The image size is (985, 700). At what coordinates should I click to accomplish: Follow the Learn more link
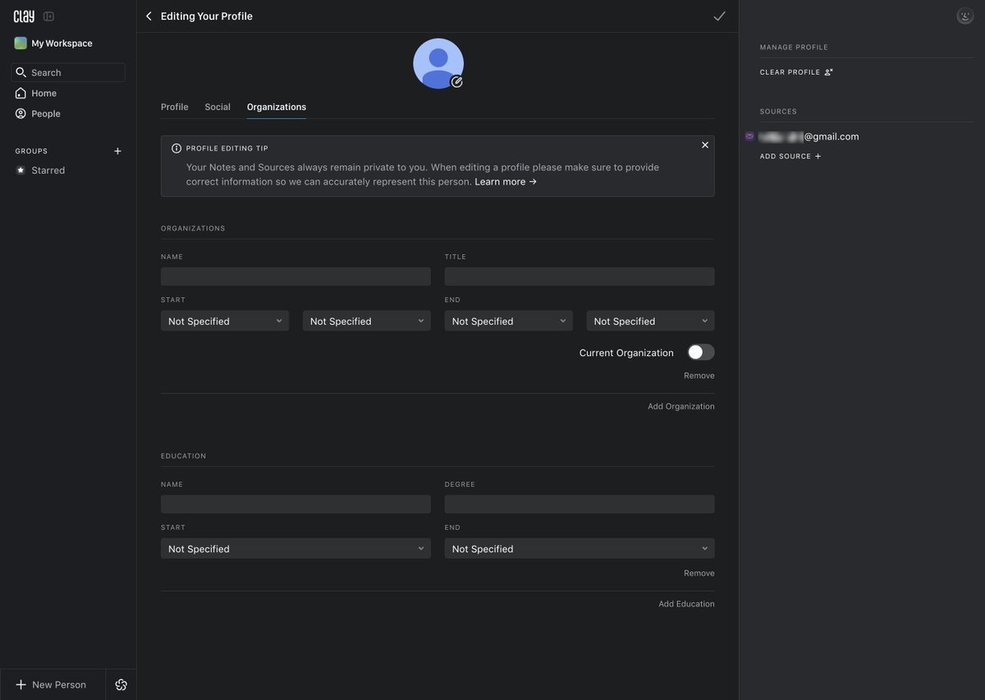tap(505, 182)
